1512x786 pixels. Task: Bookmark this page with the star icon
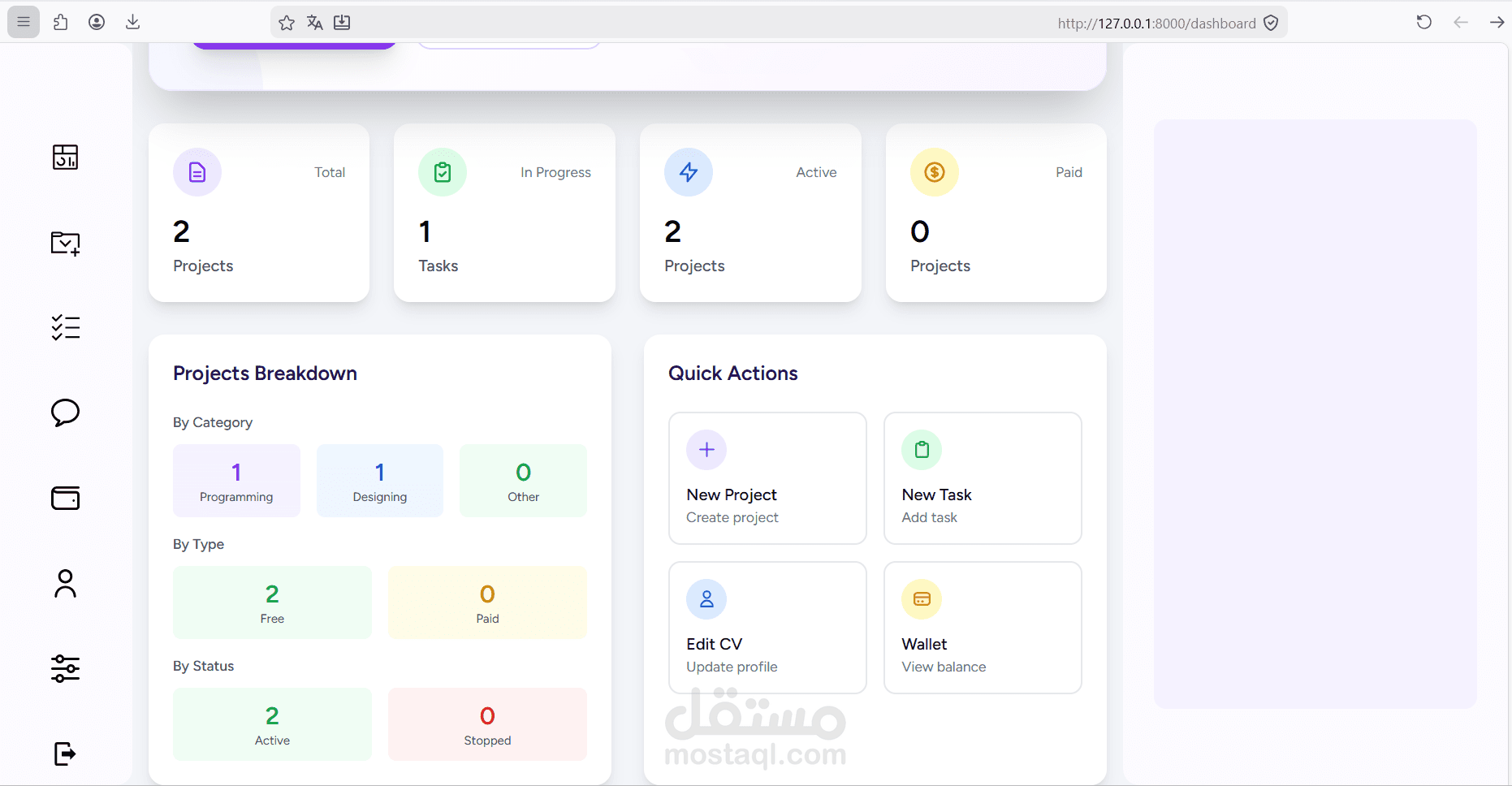[x=287, y=23]
